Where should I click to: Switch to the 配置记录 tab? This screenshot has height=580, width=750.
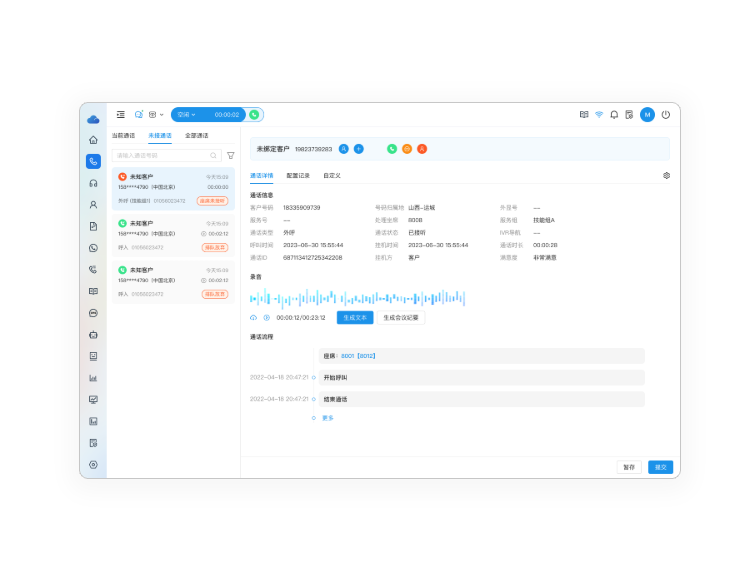tap(298, 175)
